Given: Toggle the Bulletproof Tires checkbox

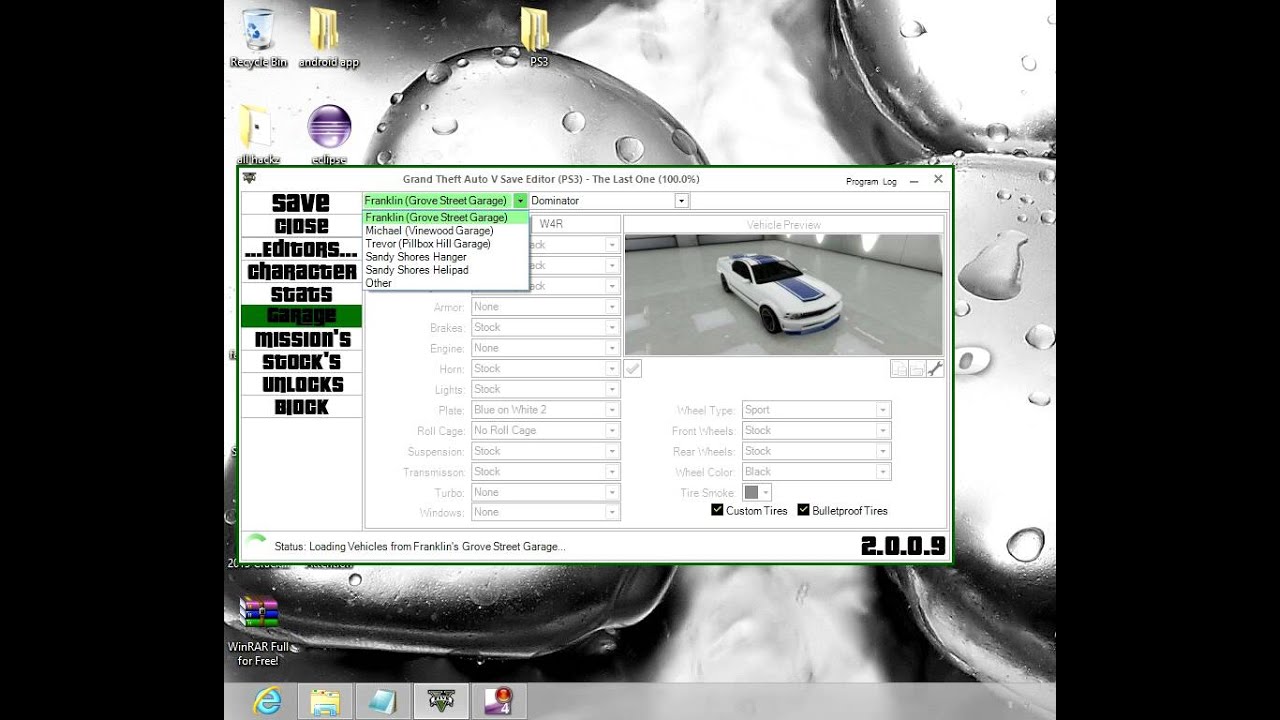Looking at the screenshot, I should pos(803,510).
